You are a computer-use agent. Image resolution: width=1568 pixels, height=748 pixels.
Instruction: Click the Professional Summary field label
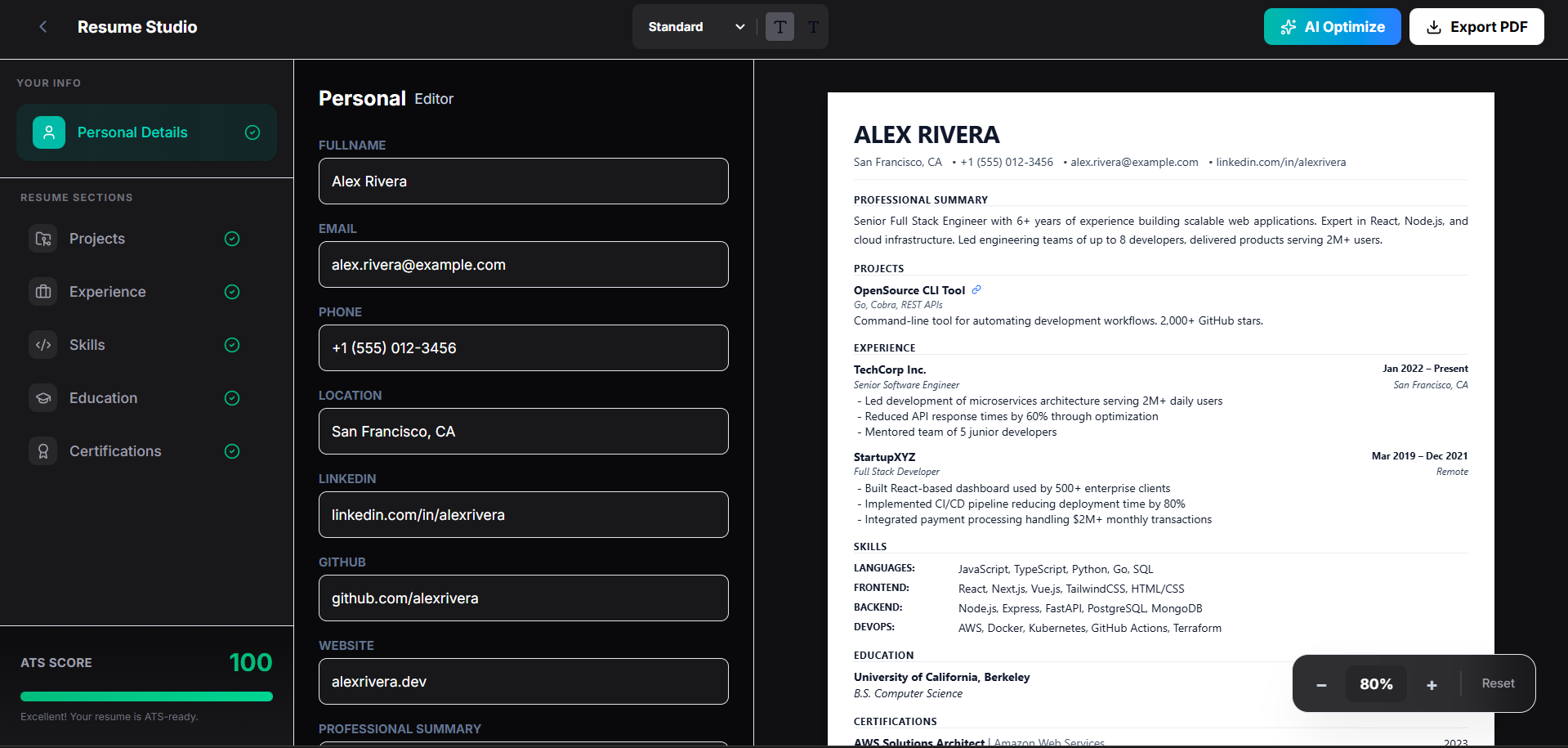click(x=400, y=728)
